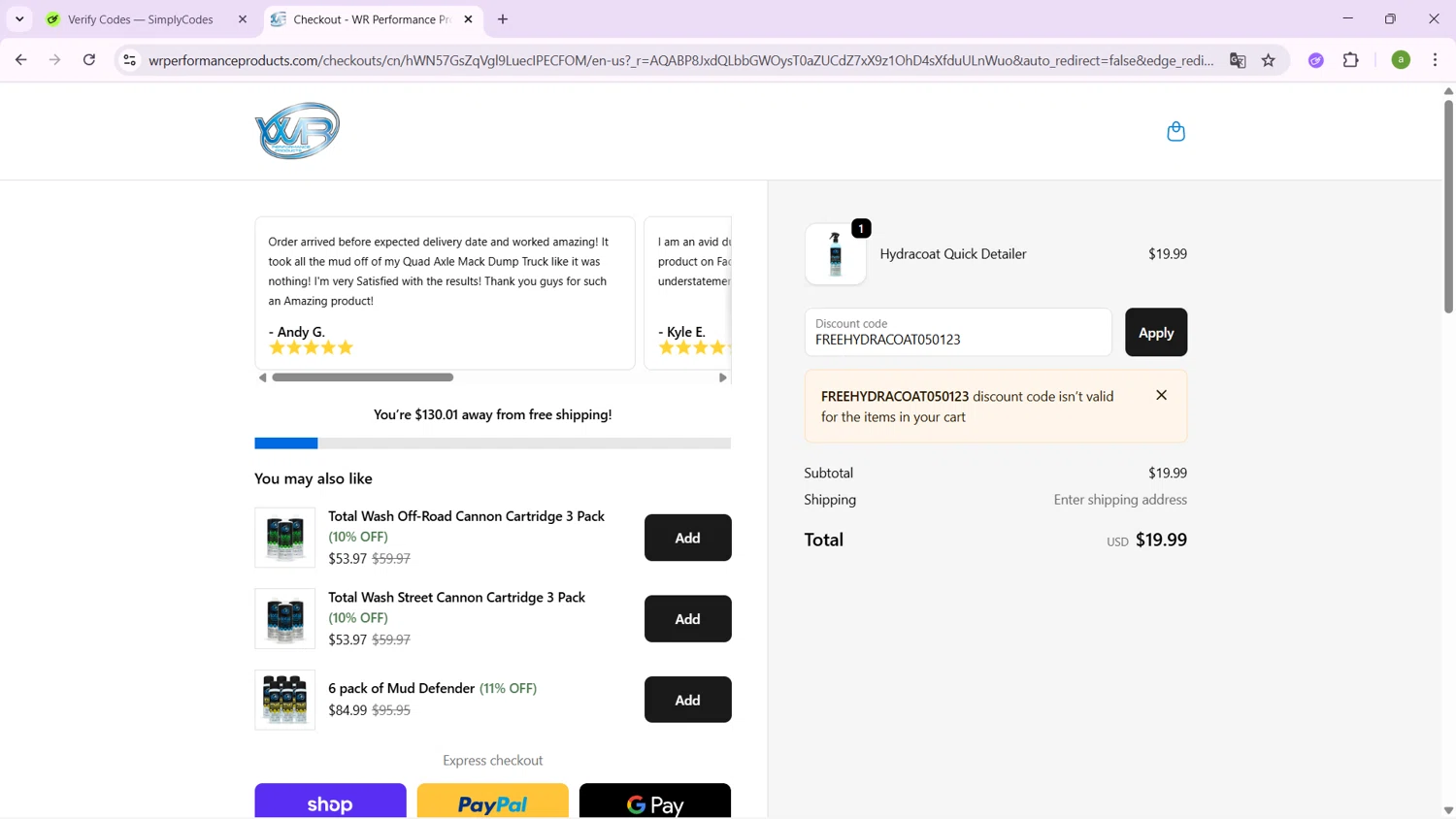Open site information icon in address bar

point(129,60)
